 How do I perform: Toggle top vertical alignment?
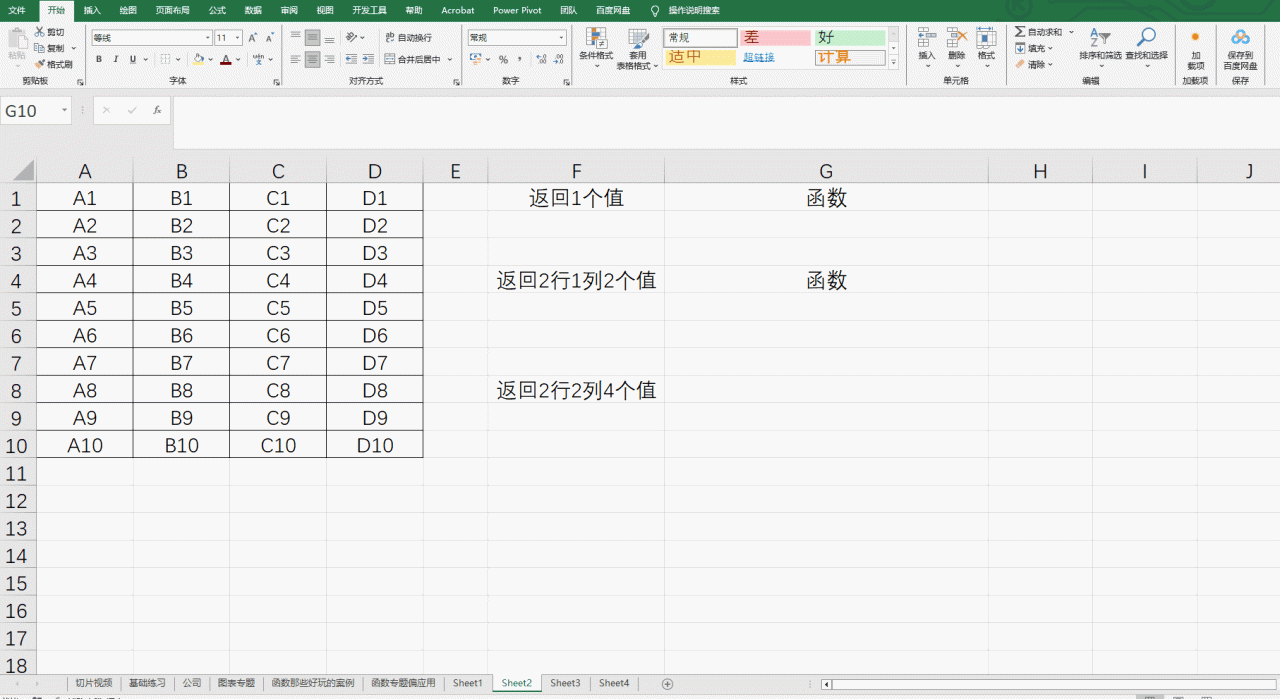point(295,38)
